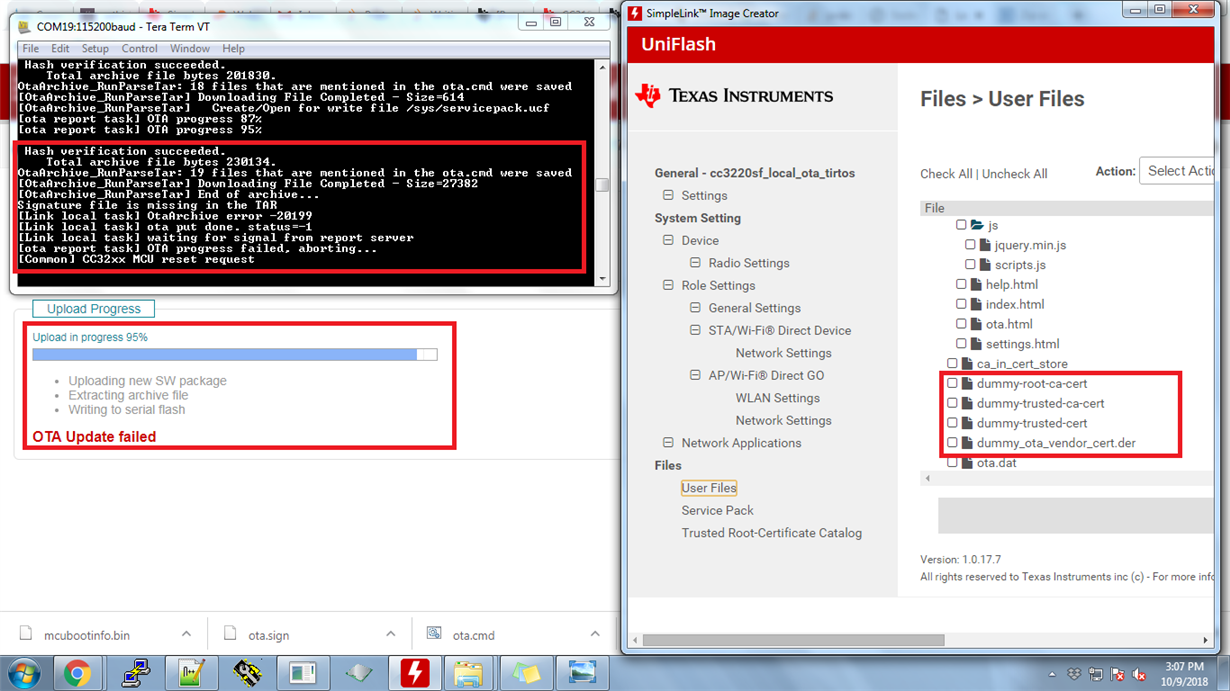Click the volume muted tray icon
Screen dimensions: 1230x691
point(1140,674)
